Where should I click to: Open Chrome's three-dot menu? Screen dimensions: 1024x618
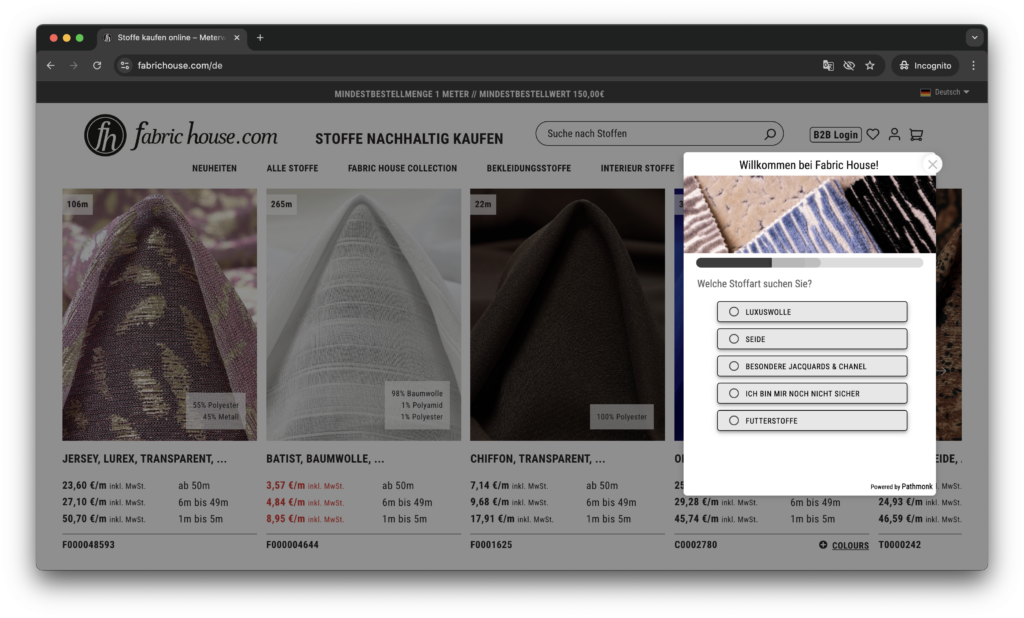(973, 64)
